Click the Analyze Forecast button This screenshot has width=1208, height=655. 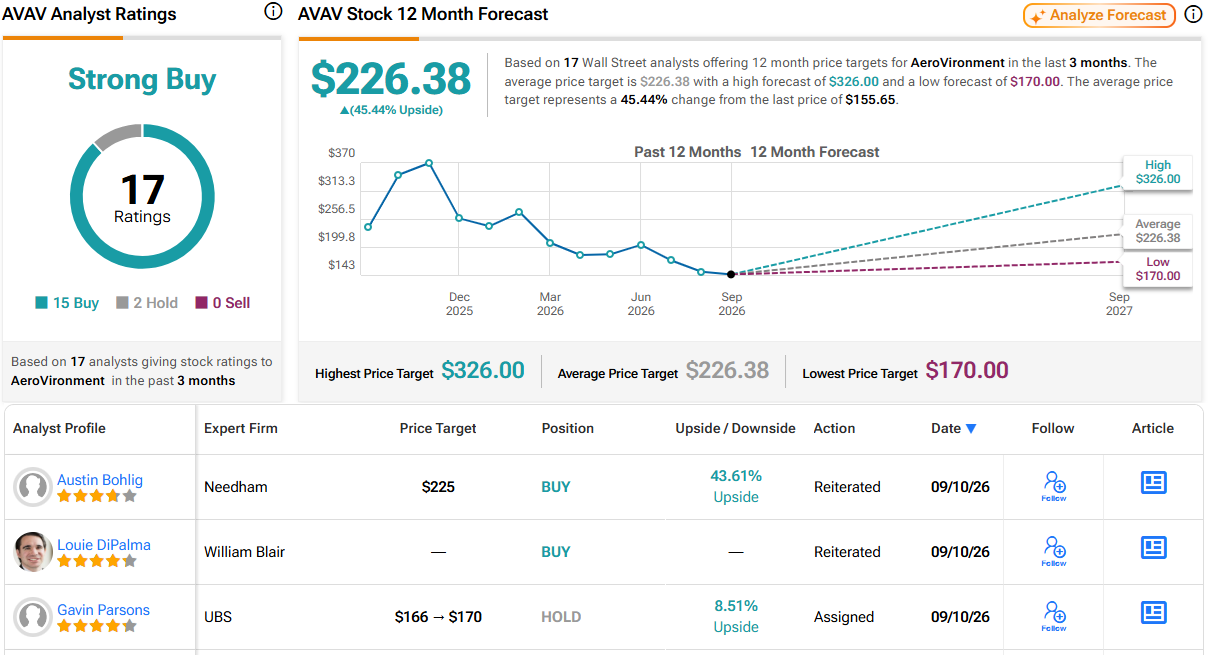coord(1099,15)
